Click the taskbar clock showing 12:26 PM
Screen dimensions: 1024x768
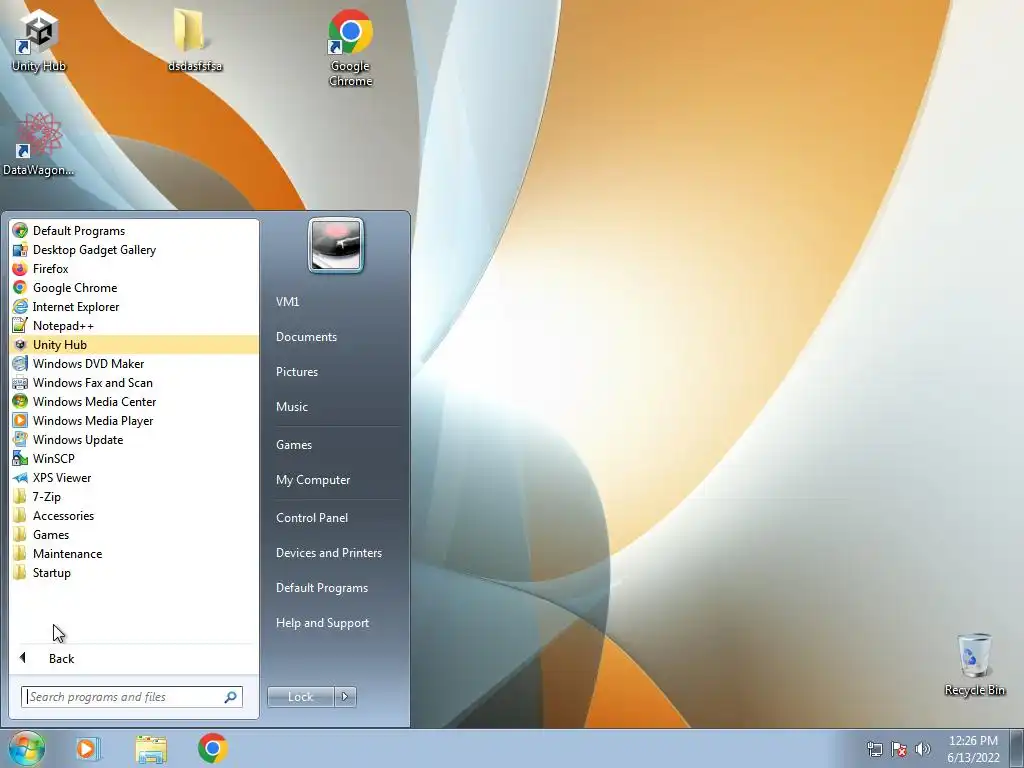click(973, 748)
